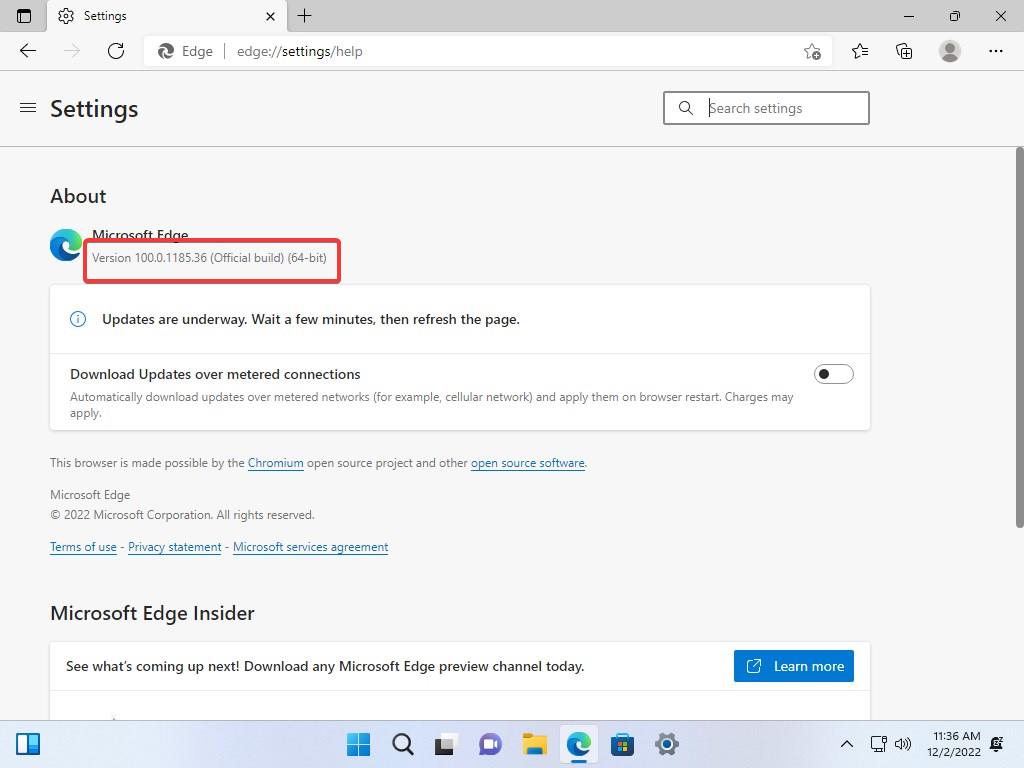Open the Settings hamburger menu
Screen dimensions: 1024x768
[x=27, y=108]
